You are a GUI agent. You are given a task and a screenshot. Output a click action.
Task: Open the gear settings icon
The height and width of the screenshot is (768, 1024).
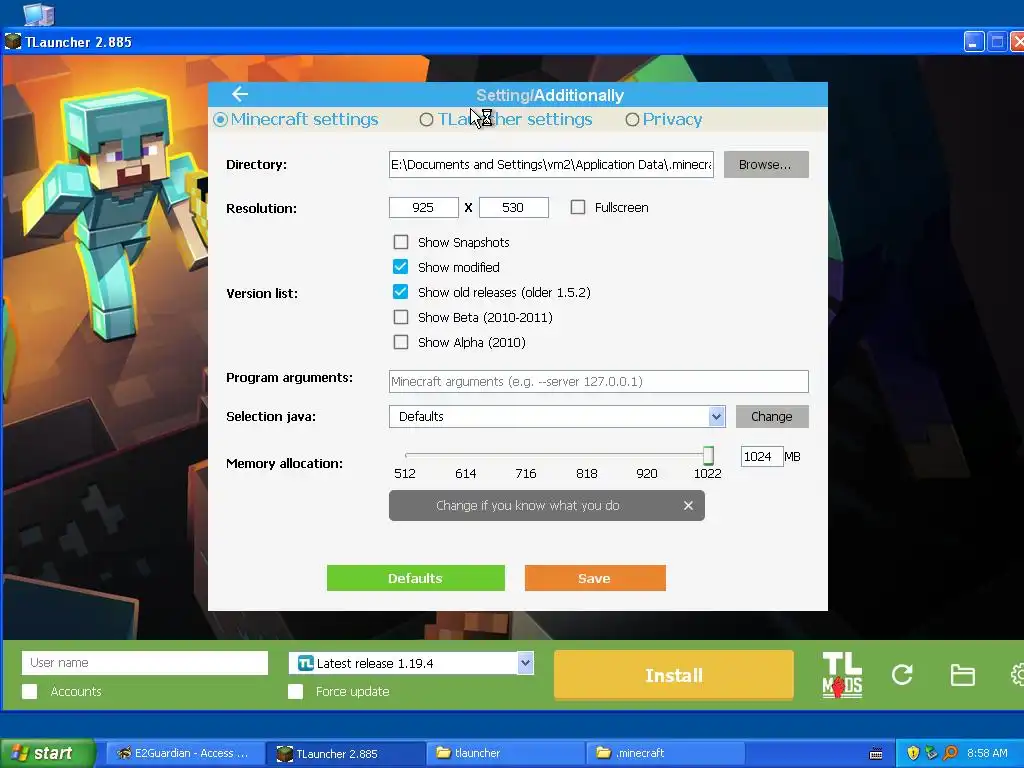pyautogui.click(x=1017, y=675)
